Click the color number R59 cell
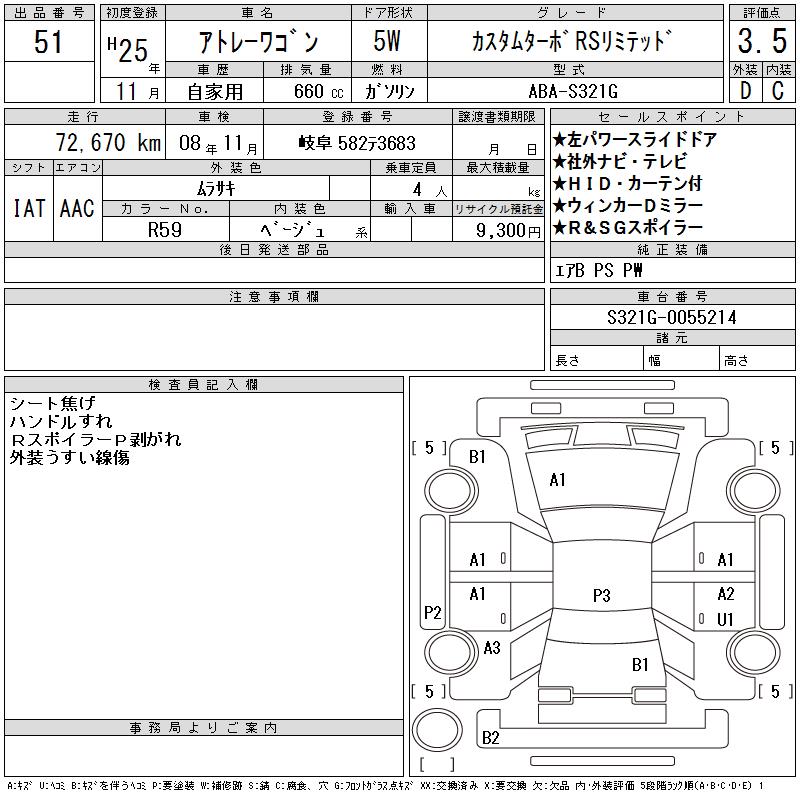 coord(166,229)
